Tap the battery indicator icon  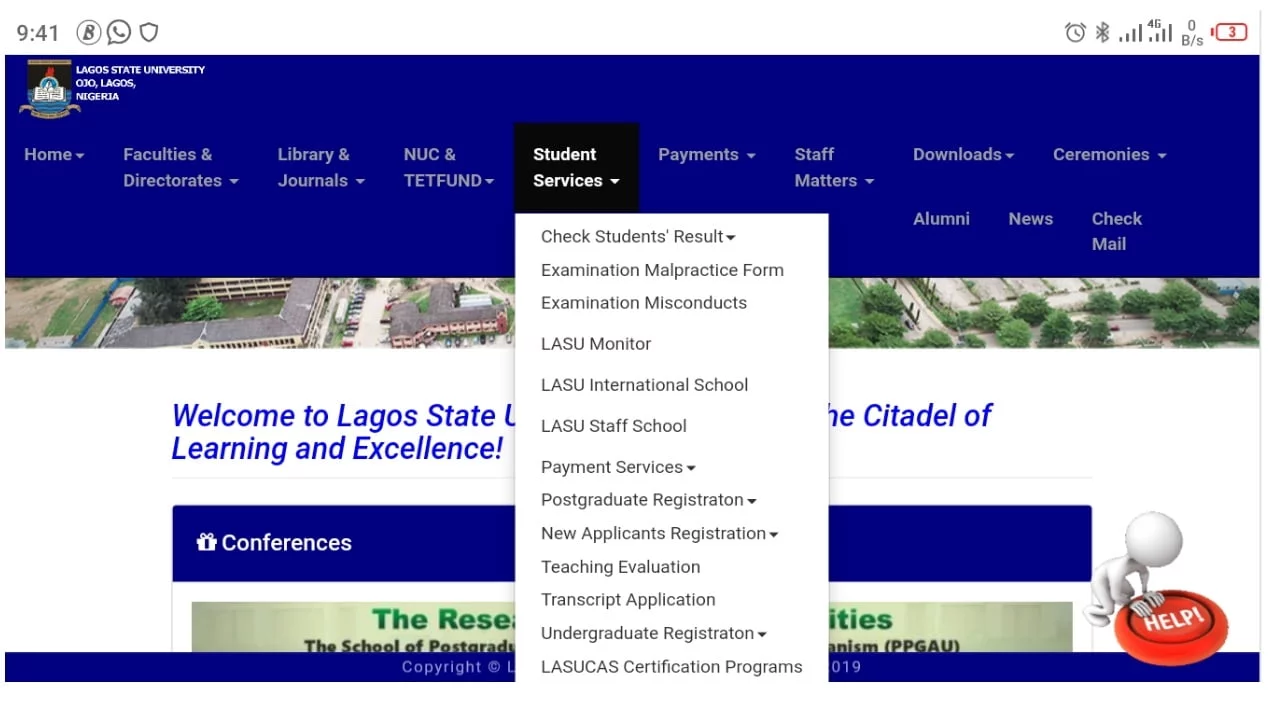pos(1230,33)
